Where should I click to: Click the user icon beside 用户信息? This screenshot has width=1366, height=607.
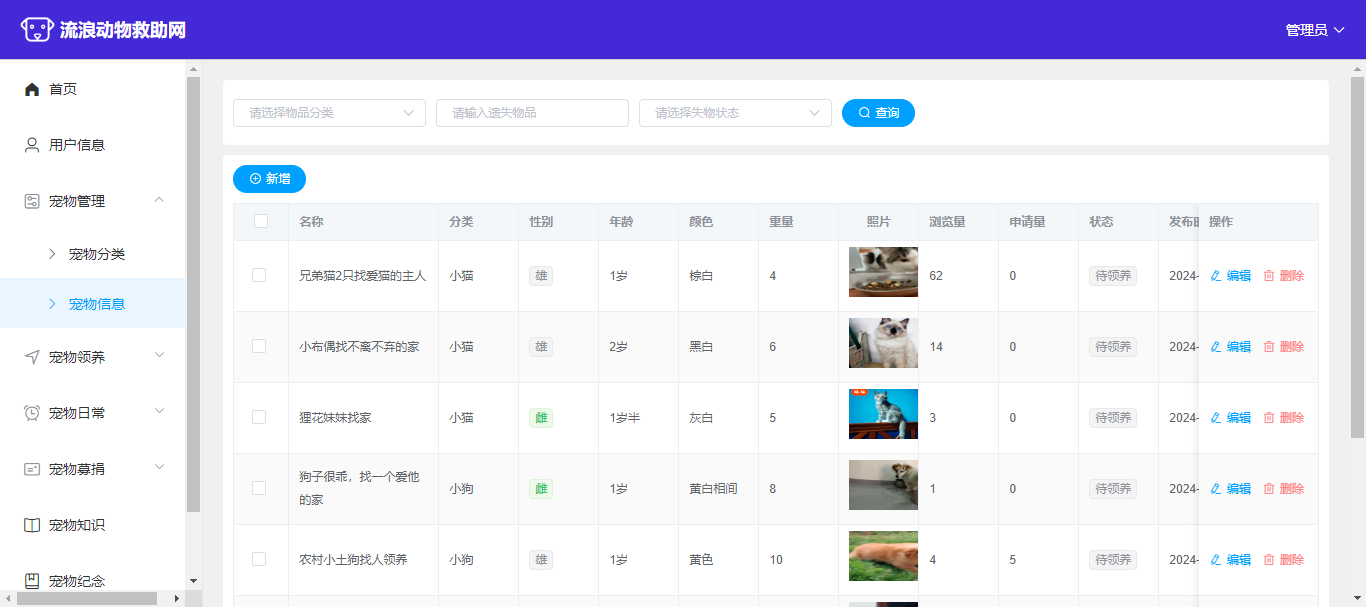tap(32, 145)
